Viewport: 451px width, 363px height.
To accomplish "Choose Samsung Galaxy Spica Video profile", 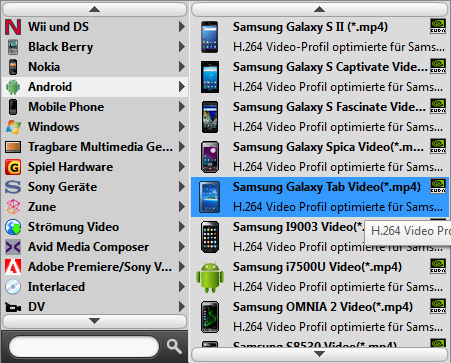I will 320,157.
